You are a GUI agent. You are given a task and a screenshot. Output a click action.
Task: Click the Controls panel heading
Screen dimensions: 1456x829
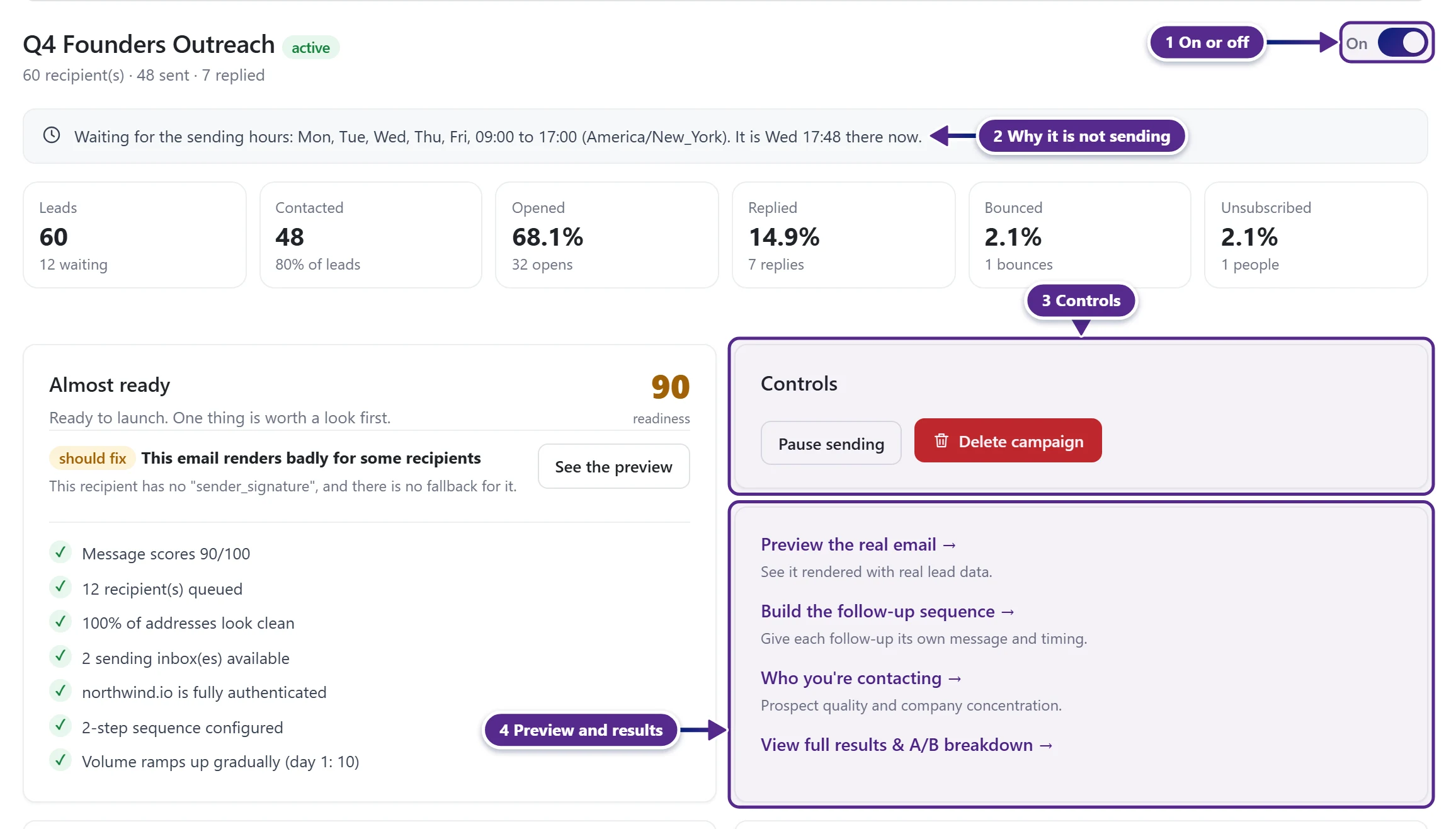799,383
